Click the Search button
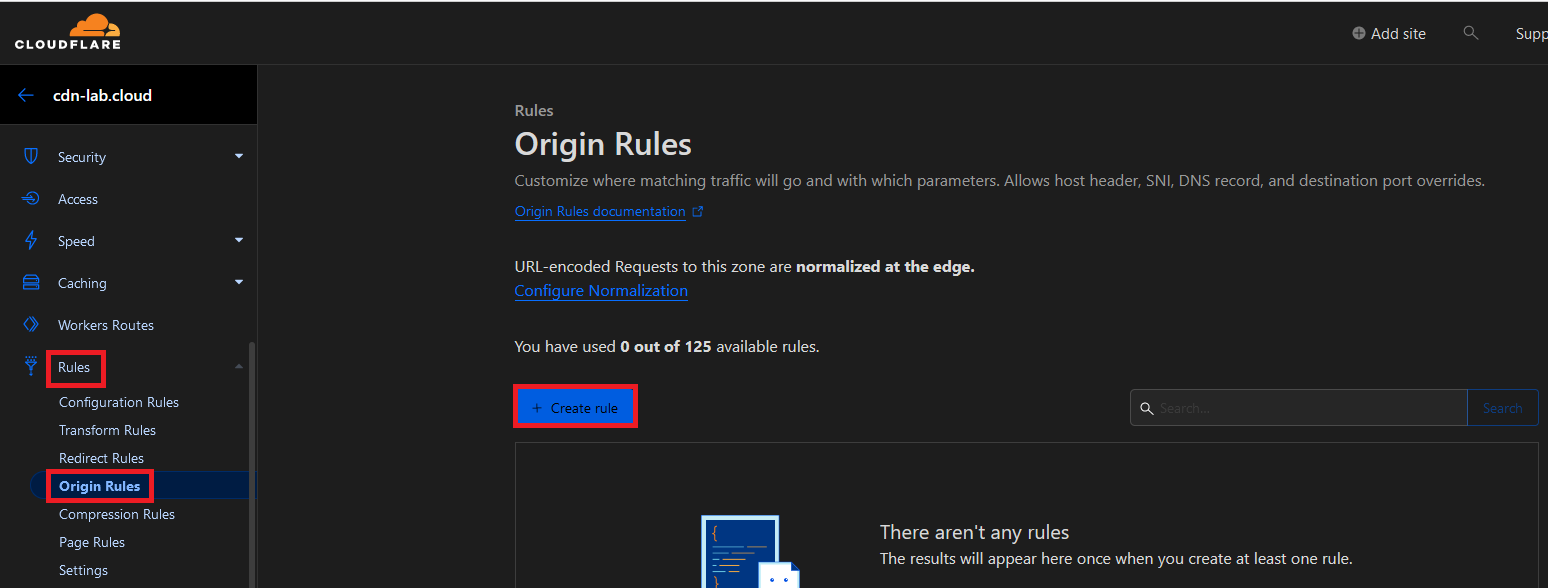 pos(1502,408)
